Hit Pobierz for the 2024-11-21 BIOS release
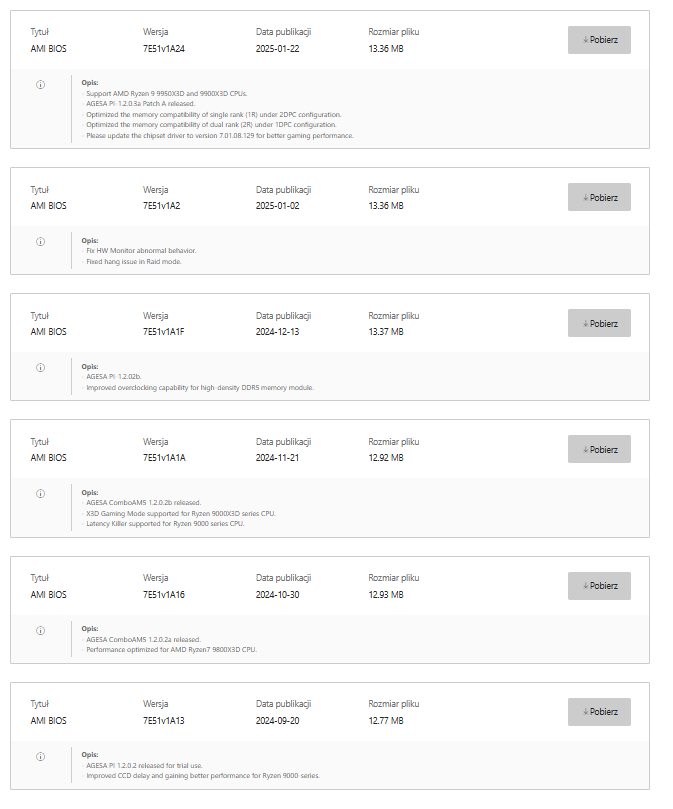 coord(599,449)
